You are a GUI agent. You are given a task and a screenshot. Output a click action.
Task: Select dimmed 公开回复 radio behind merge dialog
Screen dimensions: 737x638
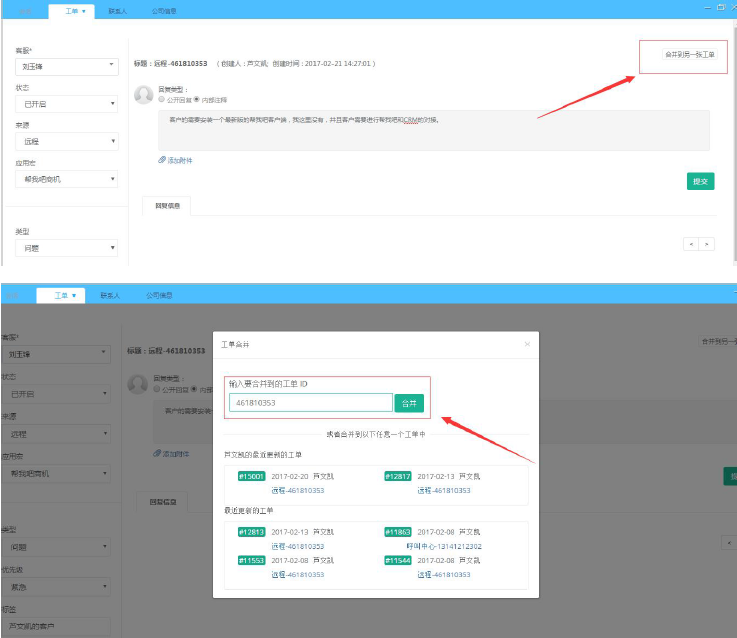[157, 389]
